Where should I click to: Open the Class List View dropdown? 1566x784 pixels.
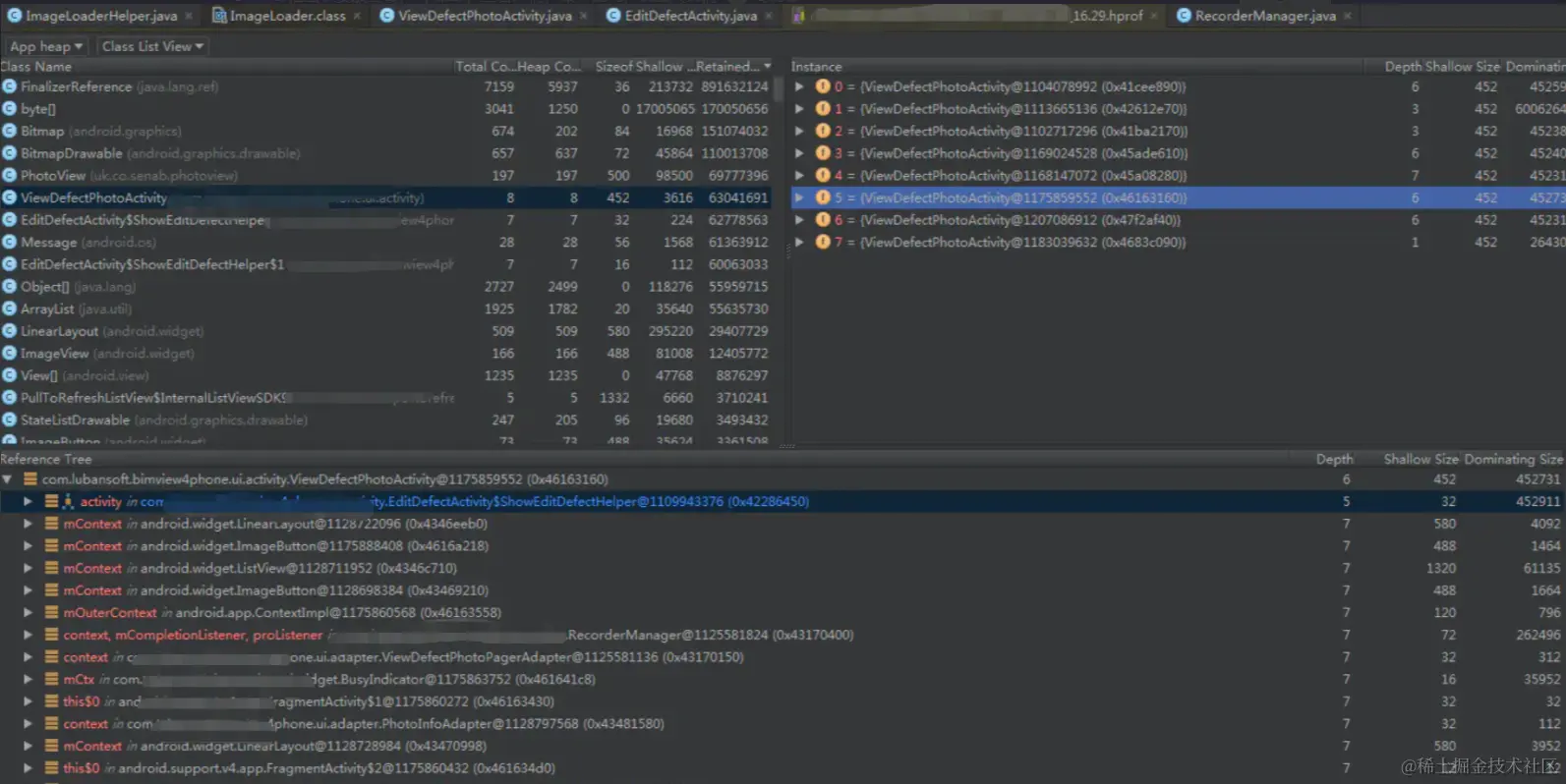click(152, 46)
